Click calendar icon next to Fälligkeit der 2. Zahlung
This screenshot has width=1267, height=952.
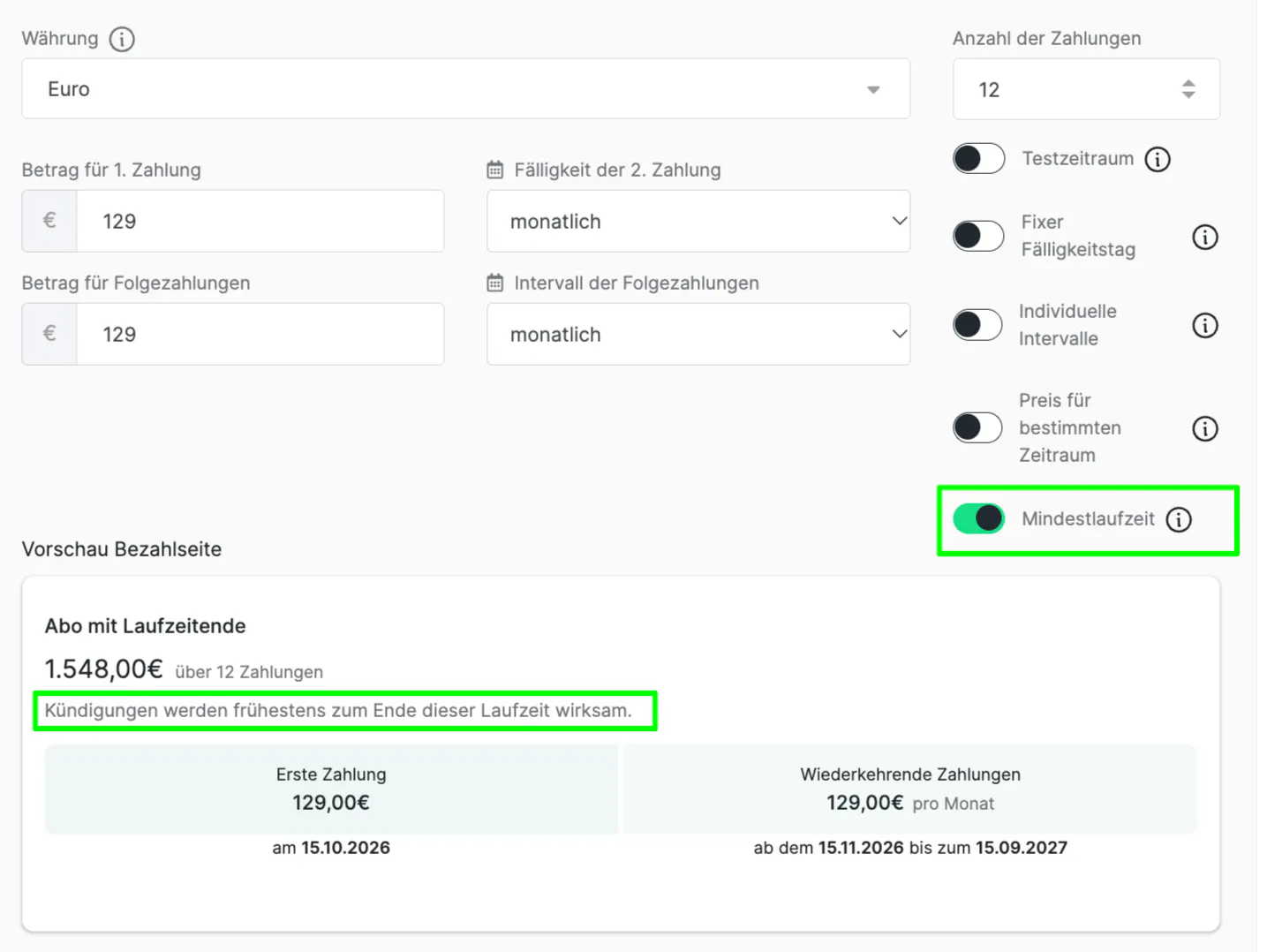(x=495, y=170)
